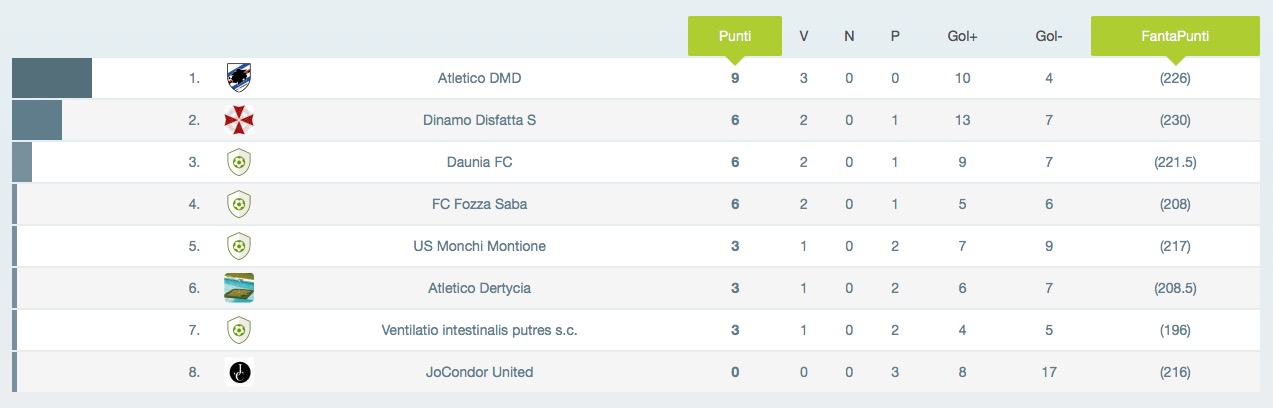Click the Gol- column header
Viewport: 1273px width, 408px height.
click(1049, 37)
